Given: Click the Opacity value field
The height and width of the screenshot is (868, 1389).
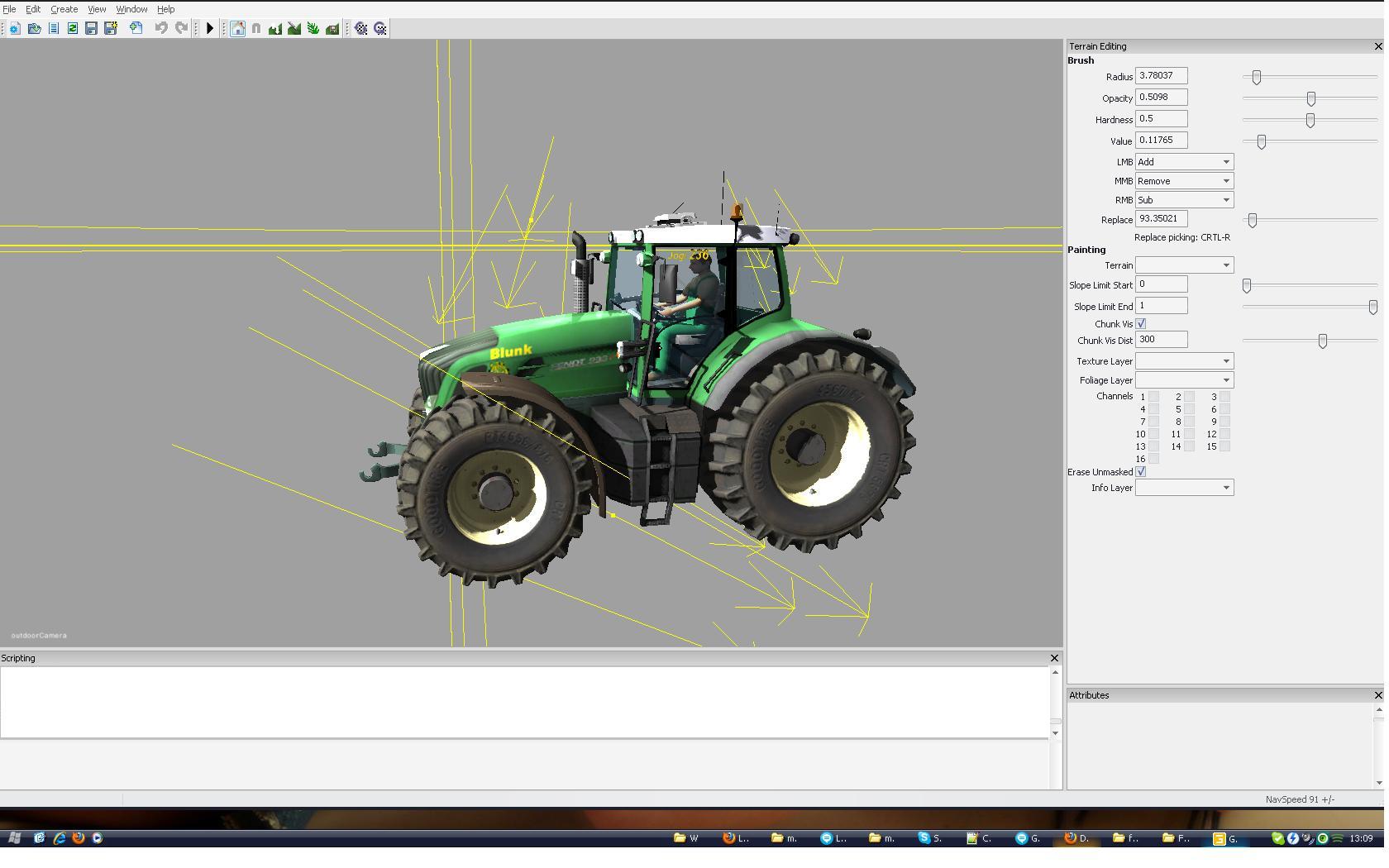Looking at the screenshot, I should 1162,98.
